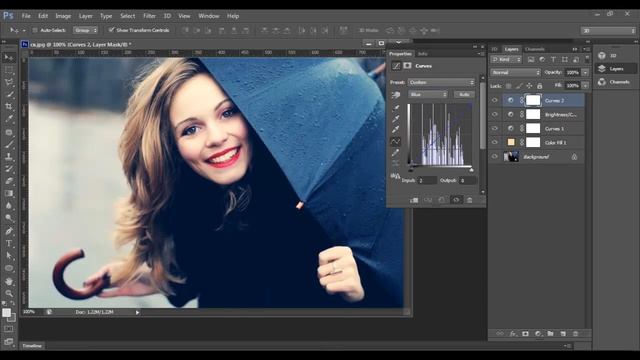
Task: Switch to the Channels tab
Action: pyautogui.click(x=535, y=49)
